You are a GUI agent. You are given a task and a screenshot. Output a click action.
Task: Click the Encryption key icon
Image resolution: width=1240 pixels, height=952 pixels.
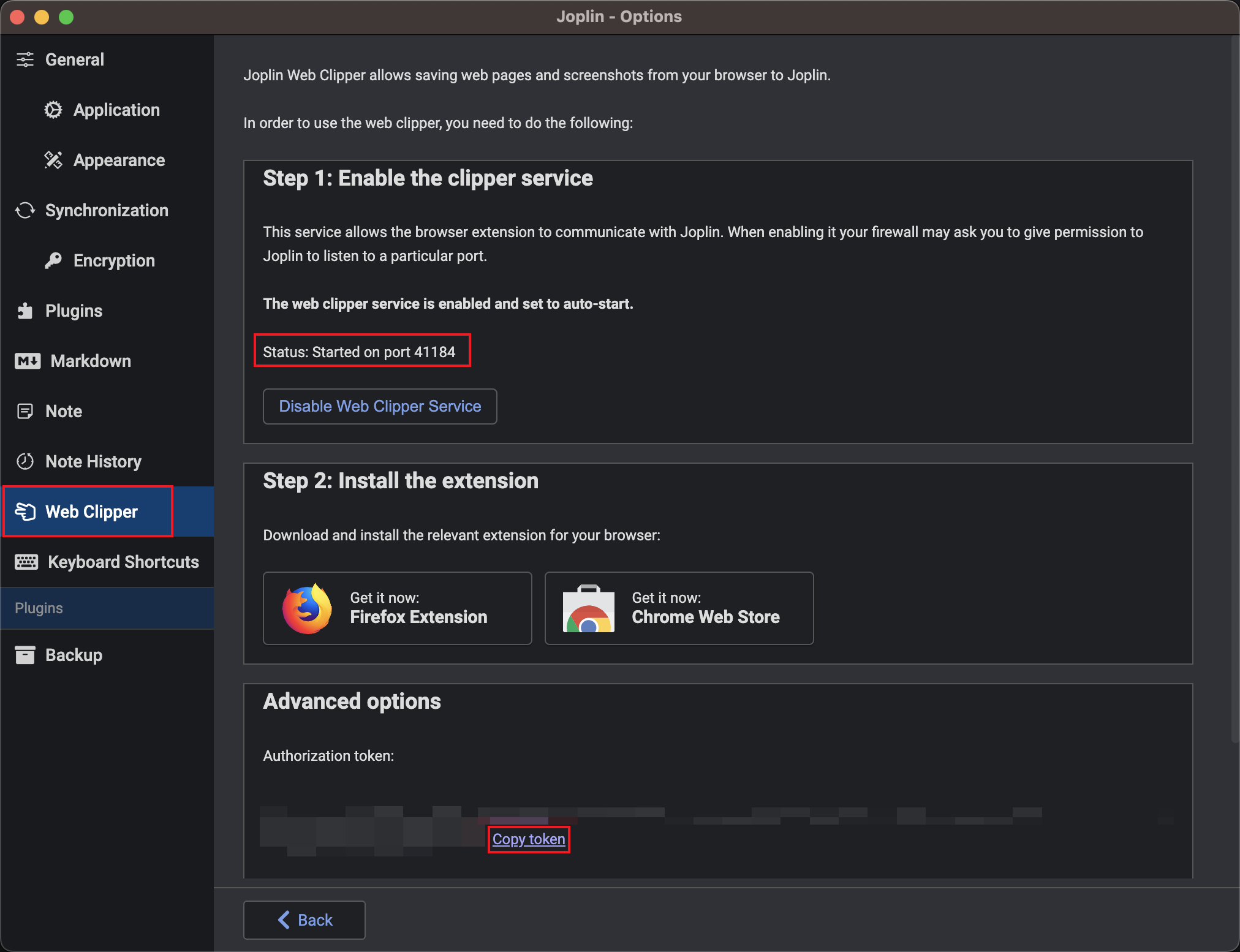(x=53, y=260)
